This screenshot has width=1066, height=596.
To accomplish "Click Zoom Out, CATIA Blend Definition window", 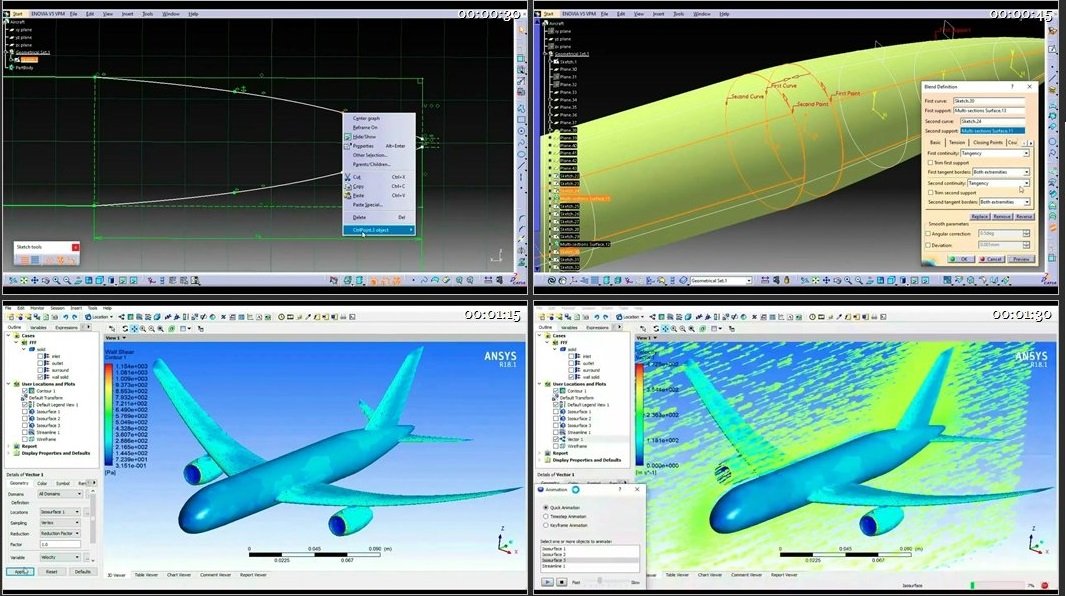I will pos(859,280).
